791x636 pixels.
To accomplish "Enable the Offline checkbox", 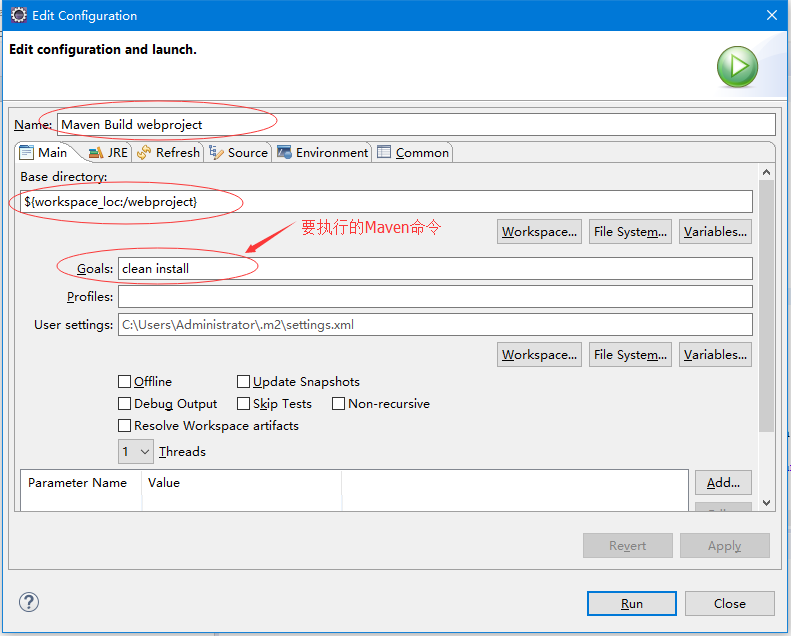I will [x=124, y=381].
